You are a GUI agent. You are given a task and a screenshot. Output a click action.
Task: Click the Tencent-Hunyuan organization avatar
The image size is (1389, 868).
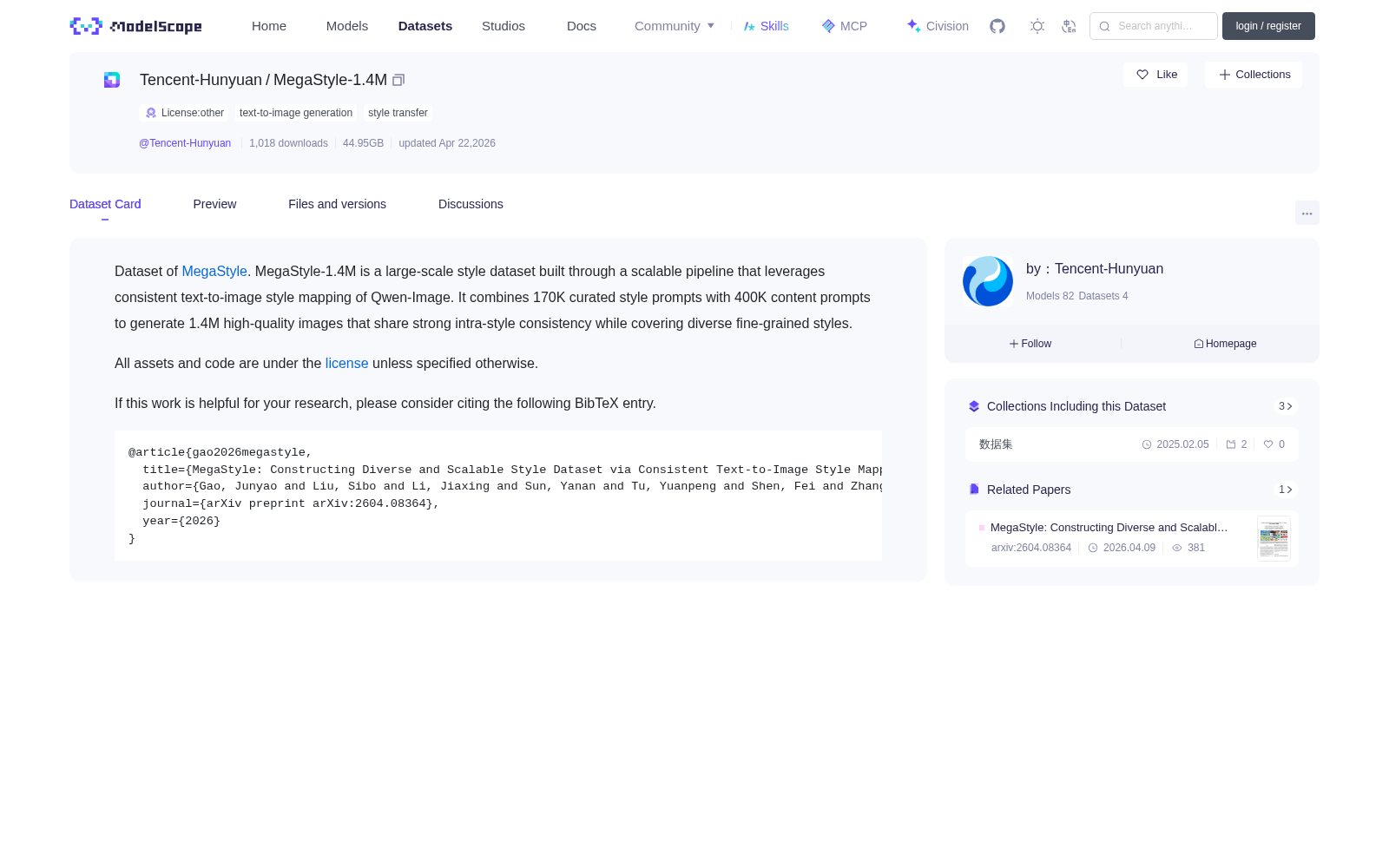[988, 281]
